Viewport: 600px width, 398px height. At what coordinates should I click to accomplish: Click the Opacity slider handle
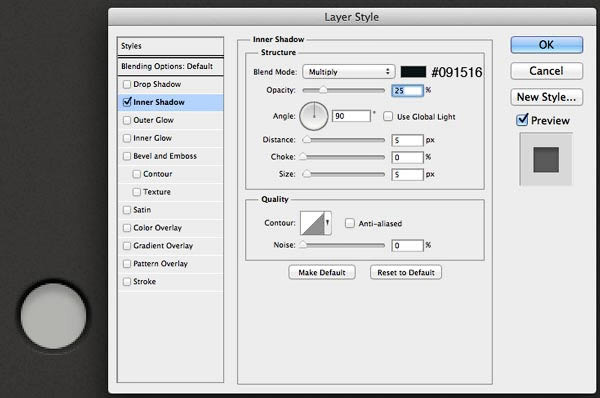click(323, 90)
